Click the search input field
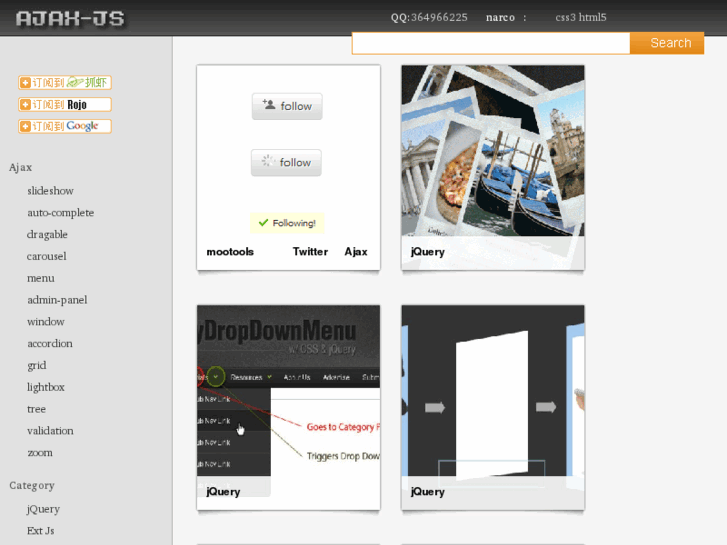 [491, 43]
